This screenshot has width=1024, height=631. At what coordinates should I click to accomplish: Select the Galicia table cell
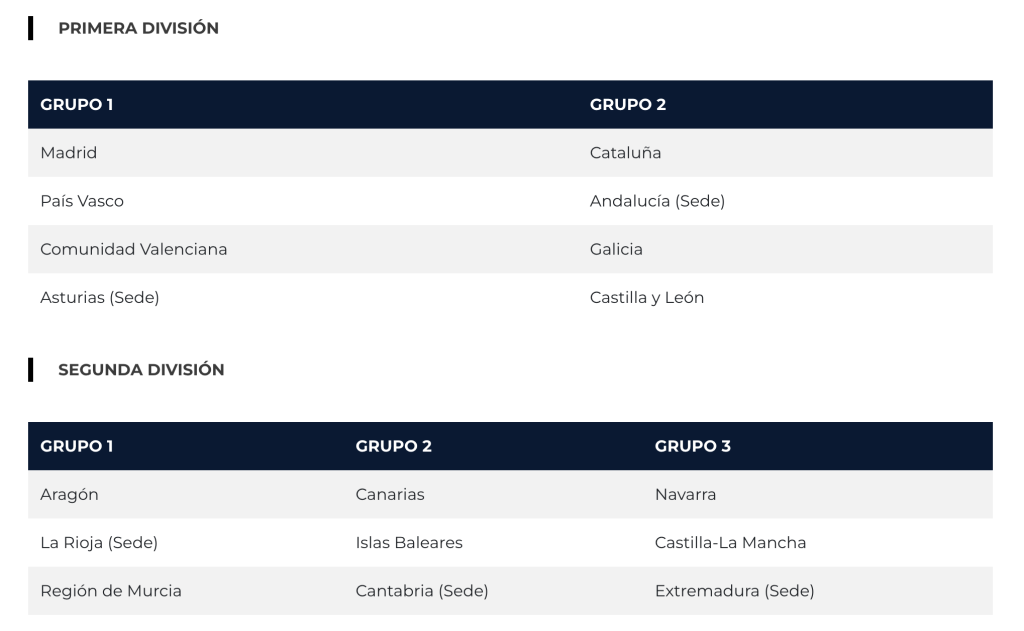point(616,249)
